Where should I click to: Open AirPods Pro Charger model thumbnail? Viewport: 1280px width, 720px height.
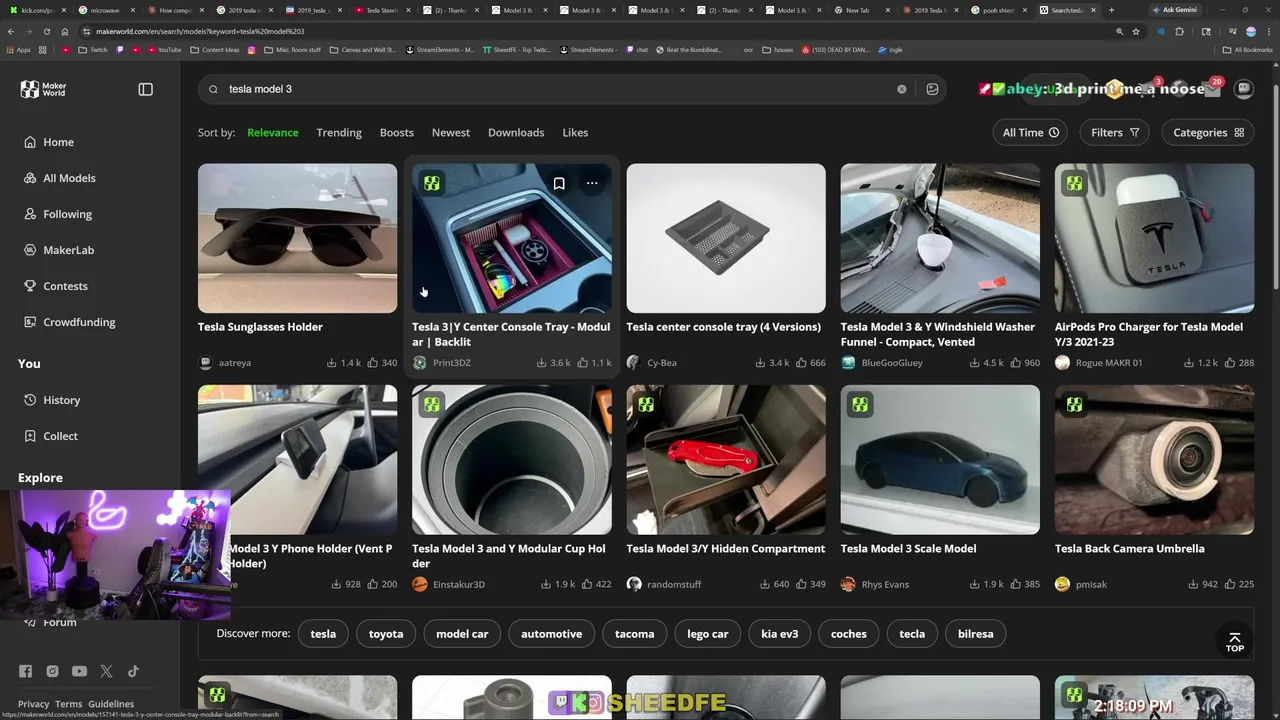[1154, 238]
